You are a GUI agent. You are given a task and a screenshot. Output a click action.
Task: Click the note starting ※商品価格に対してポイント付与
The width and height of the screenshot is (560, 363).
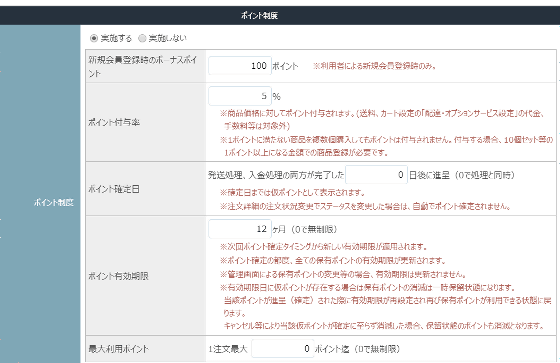pyautogui.click(x=382, y=120)
